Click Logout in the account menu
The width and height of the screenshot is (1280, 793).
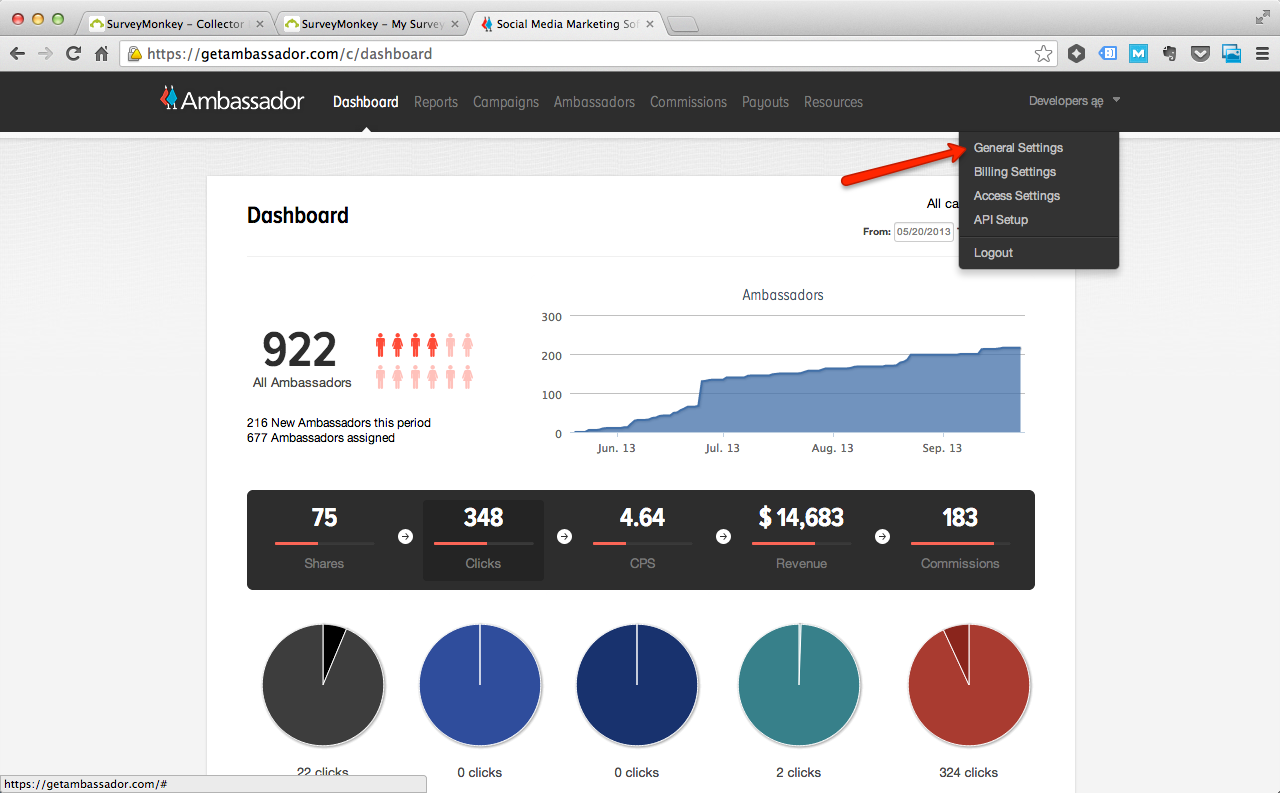tap(993, 253)
